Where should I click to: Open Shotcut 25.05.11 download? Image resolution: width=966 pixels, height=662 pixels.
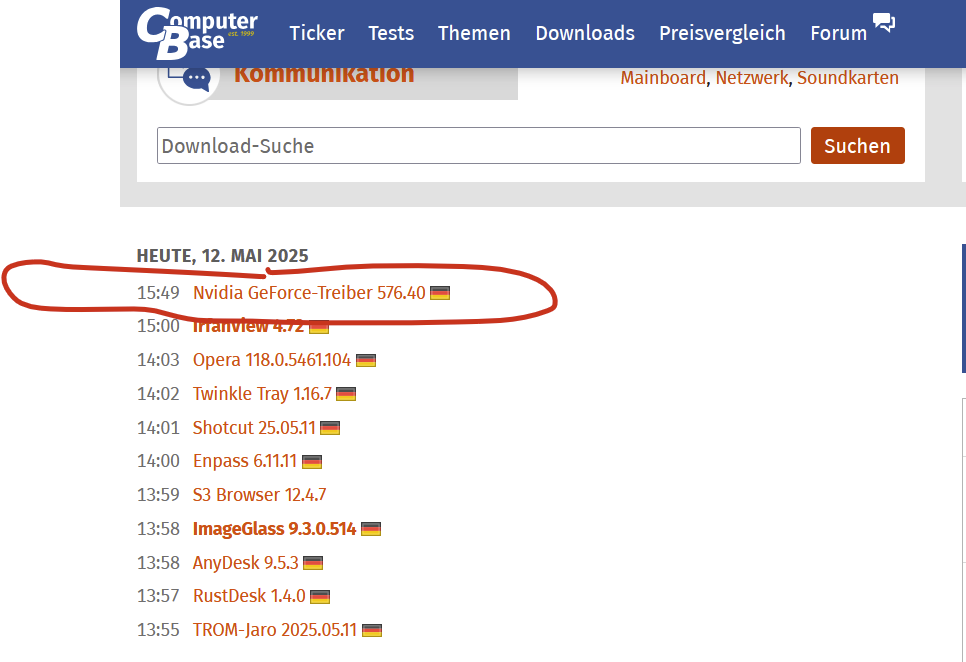(x=254, y=427)
